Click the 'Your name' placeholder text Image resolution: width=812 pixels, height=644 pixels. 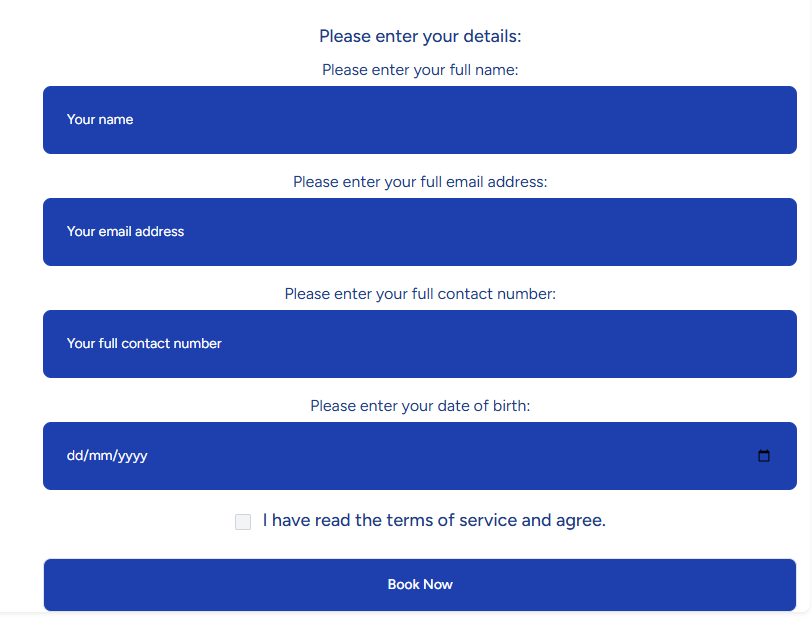[x=100, y=120]
